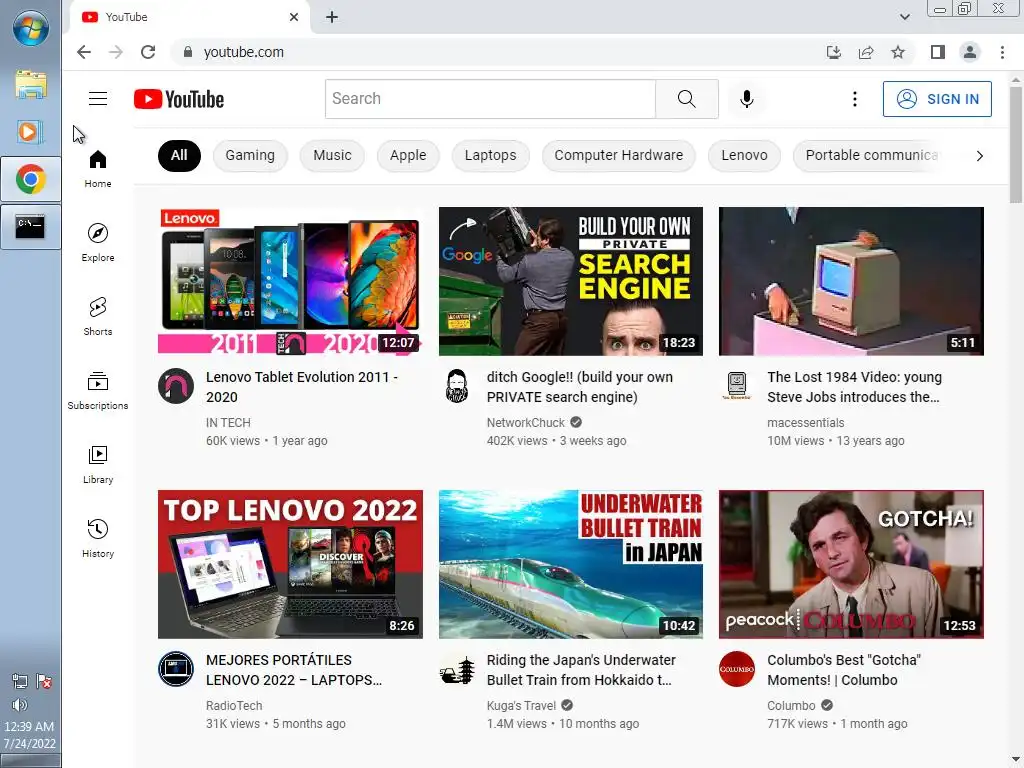
Task: Click the YouTube logo
Action: point(179,99)
